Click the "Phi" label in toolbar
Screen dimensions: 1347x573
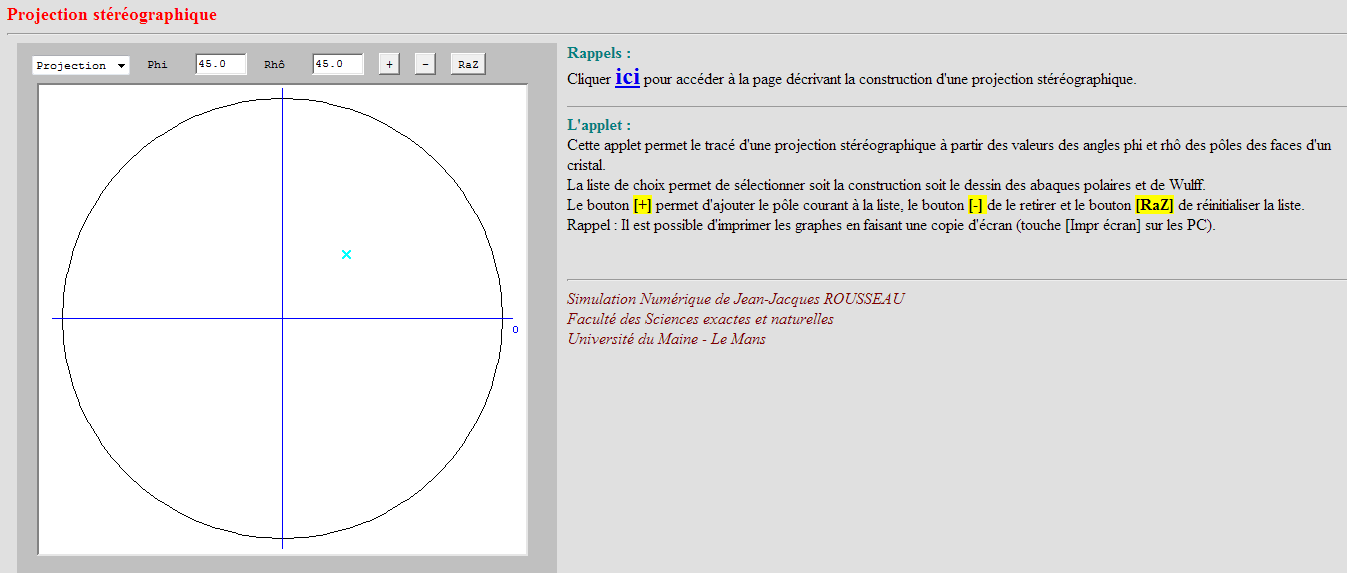tap(157, 65)
